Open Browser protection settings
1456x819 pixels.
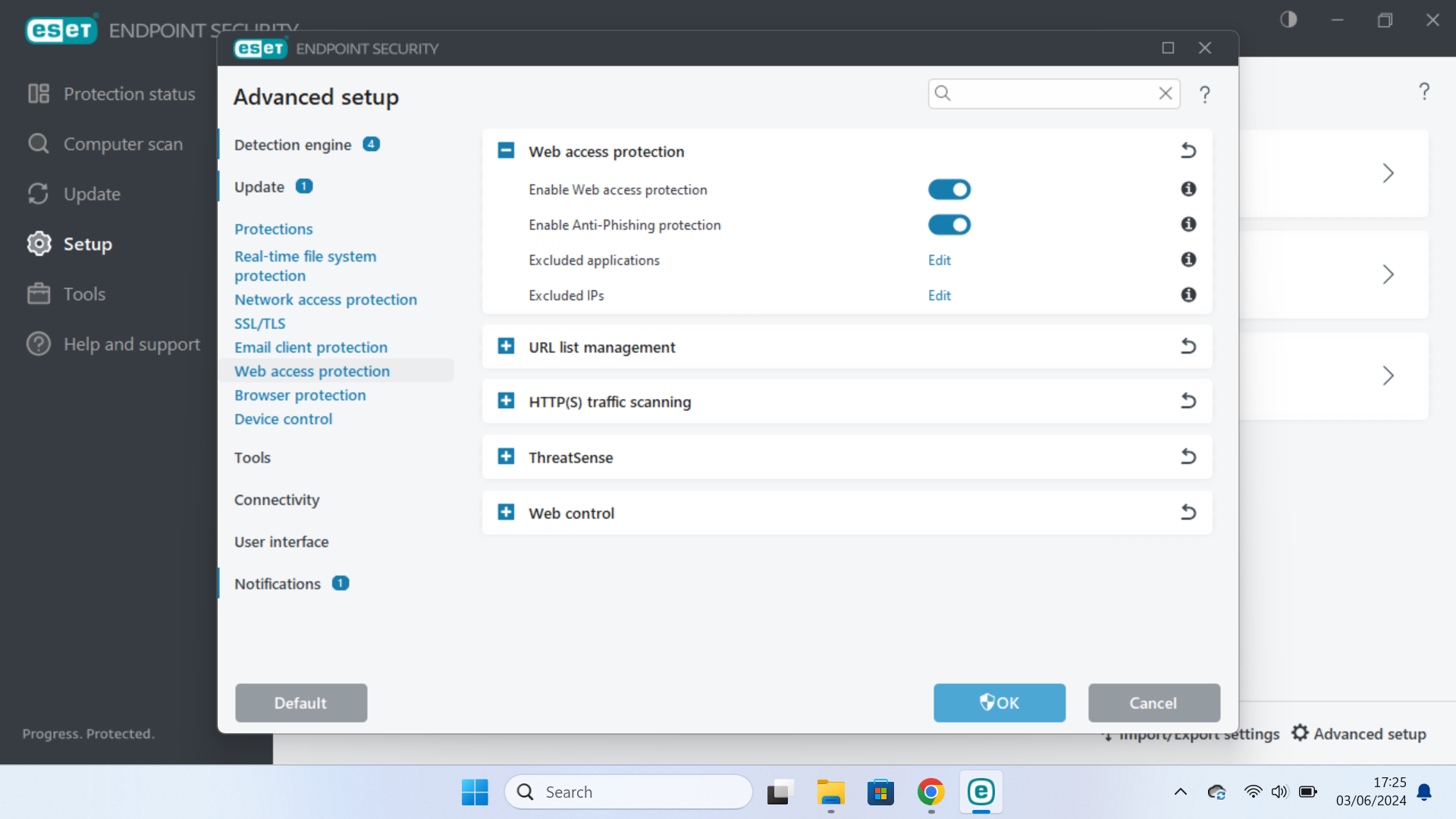[300, 395]
